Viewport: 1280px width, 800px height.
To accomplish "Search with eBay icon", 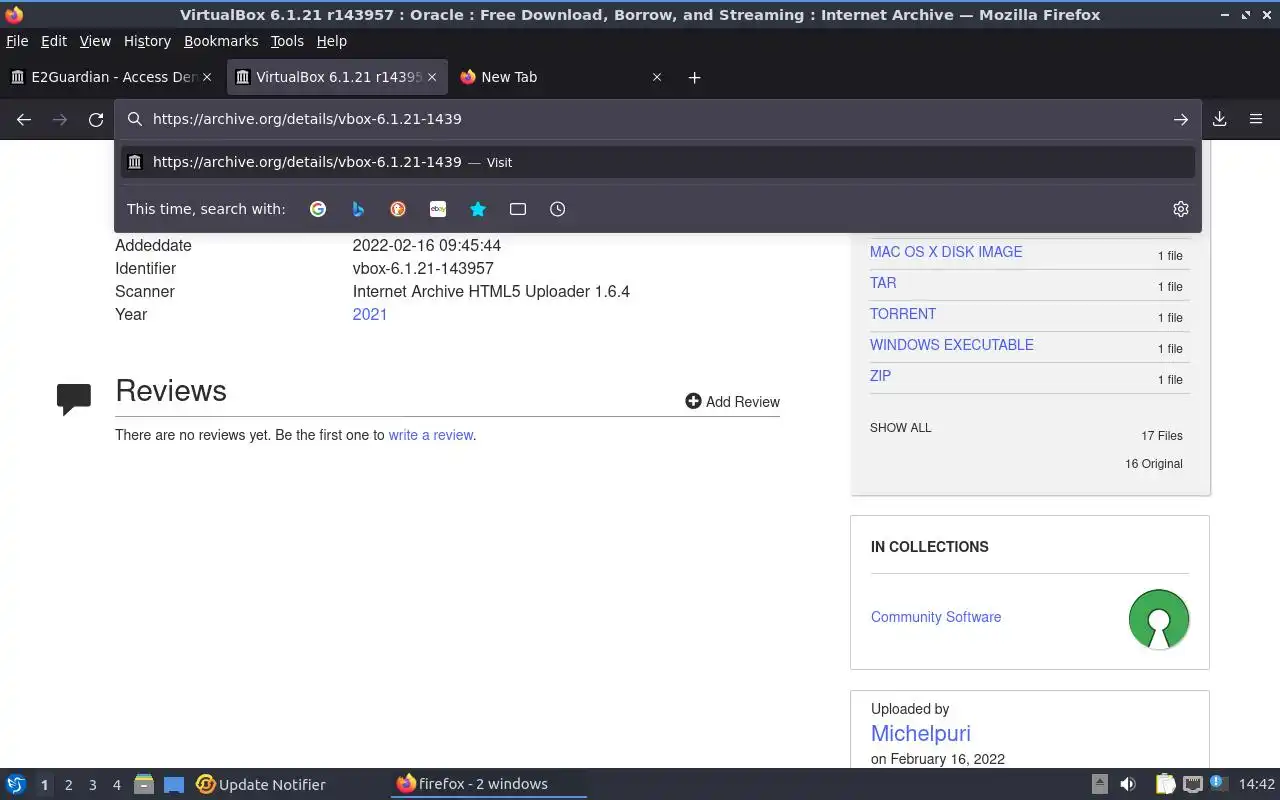I will click(x=438, y=209).
